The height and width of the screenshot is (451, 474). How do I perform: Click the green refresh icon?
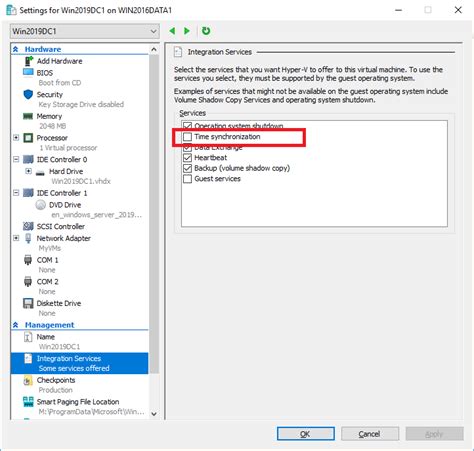coord(206,31)
